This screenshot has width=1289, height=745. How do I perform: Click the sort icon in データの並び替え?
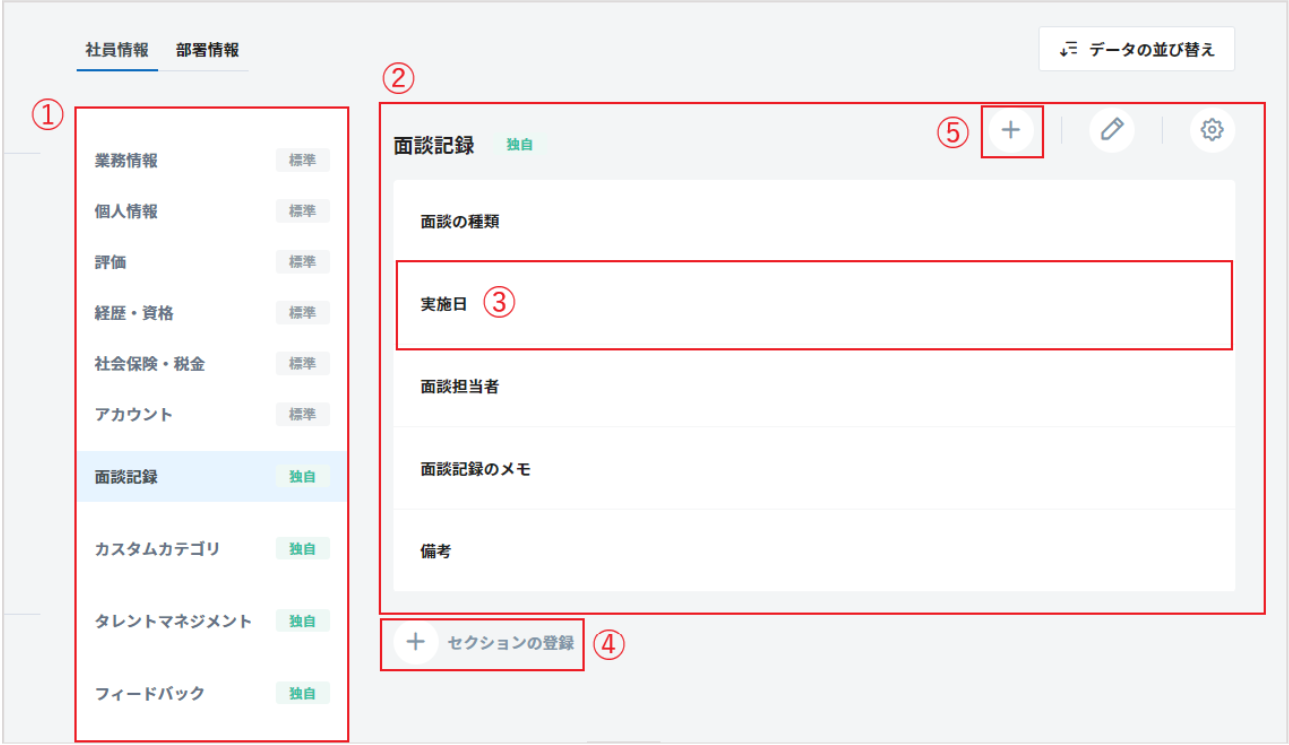1069,49
